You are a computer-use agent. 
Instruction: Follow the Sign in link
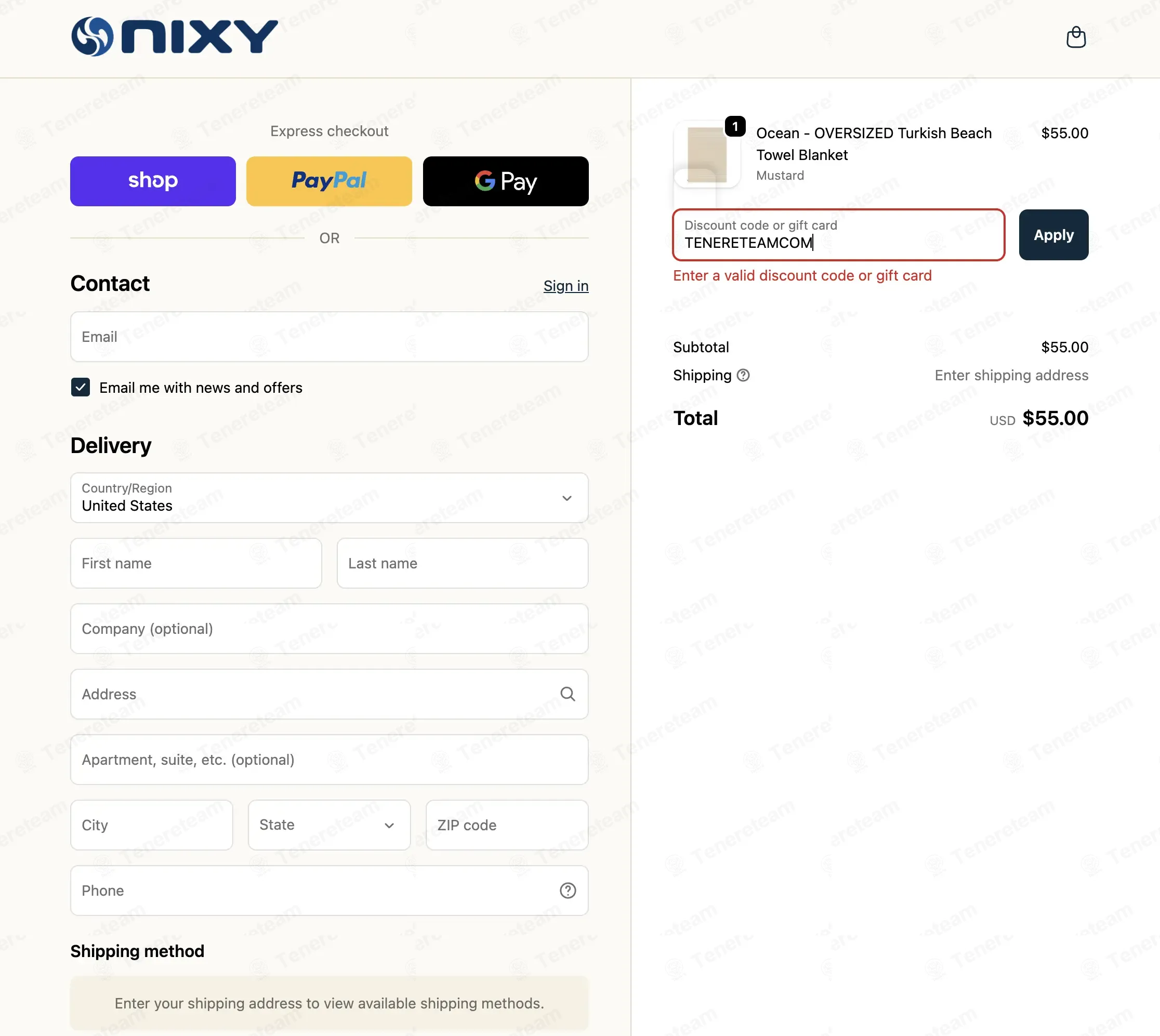565,286
